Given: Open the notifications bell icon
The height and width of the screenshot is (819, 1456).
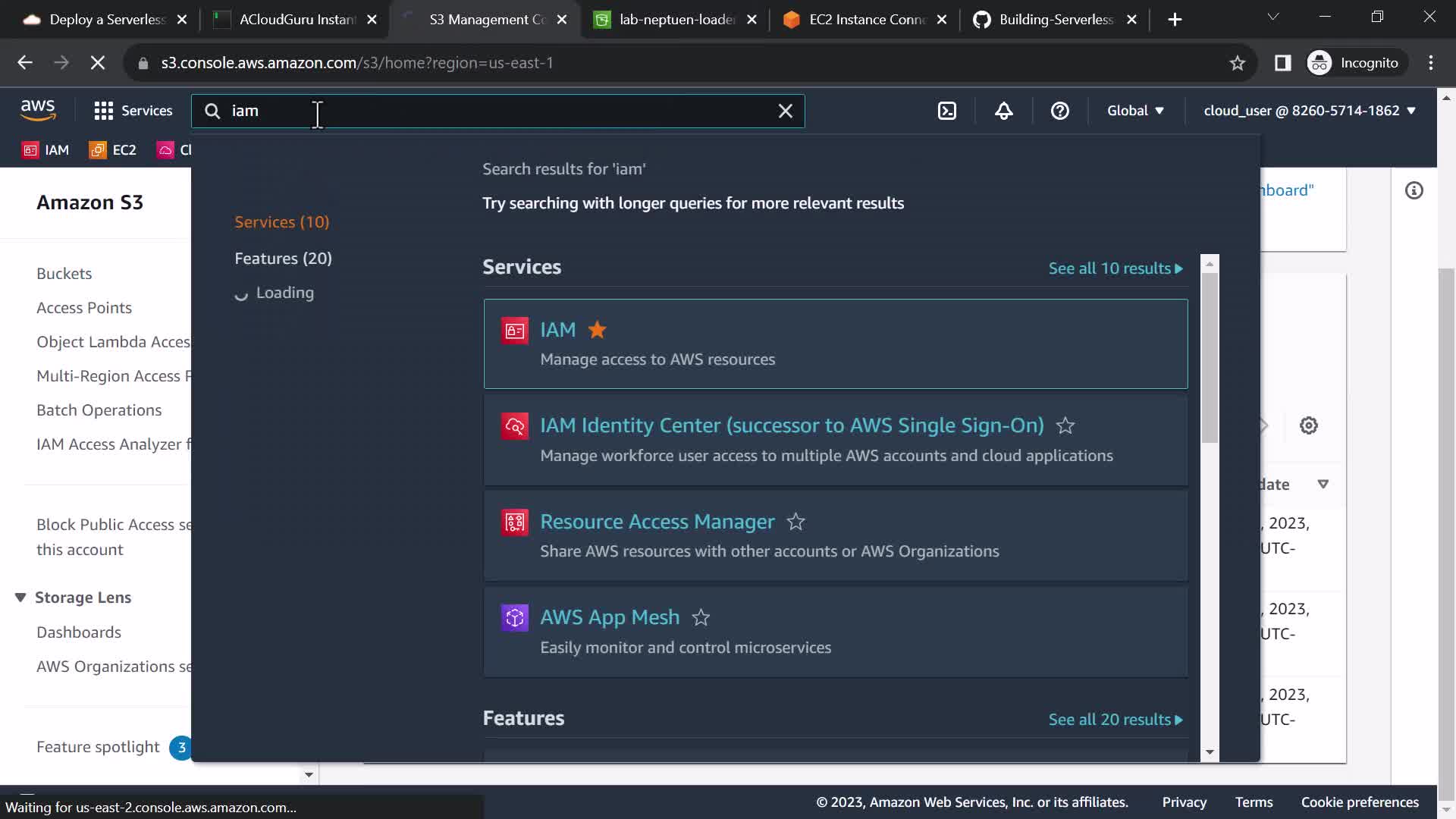Looking at the screenshot, I should [x=1003, y=111].
